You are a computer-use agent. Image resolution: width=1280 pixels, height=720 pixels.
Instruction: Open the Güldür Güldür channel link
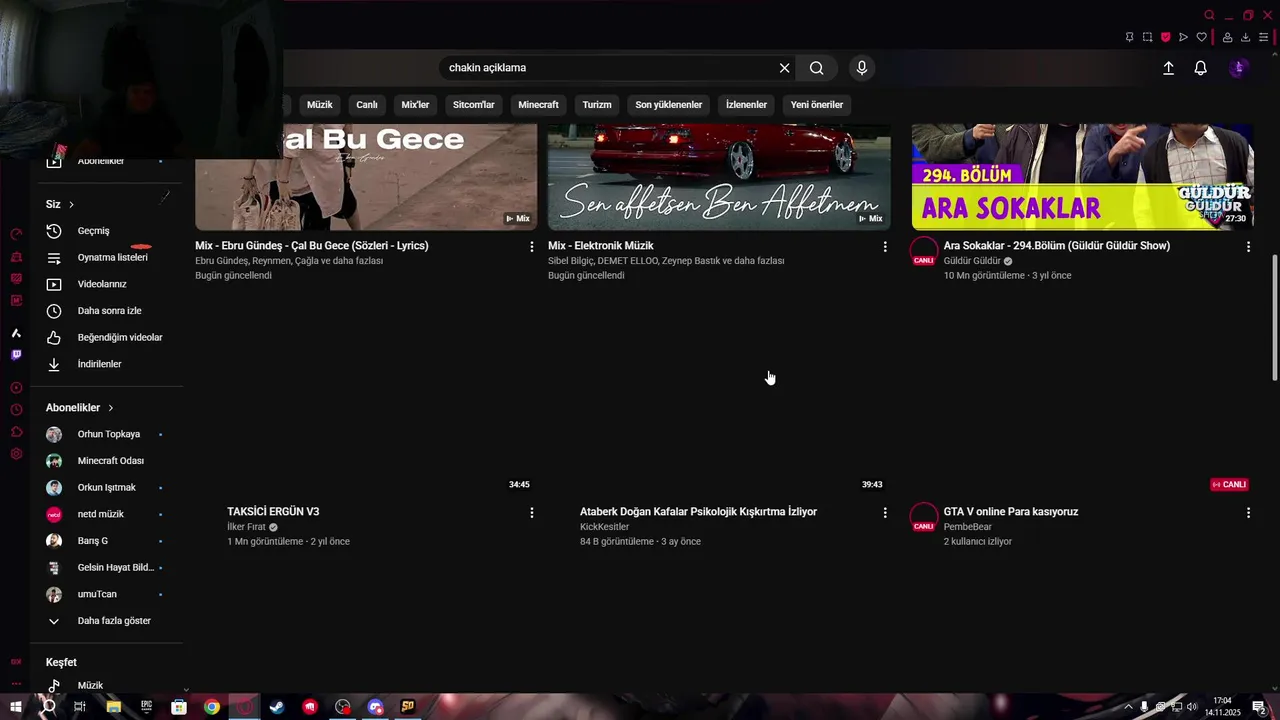[x=972, y=261]
